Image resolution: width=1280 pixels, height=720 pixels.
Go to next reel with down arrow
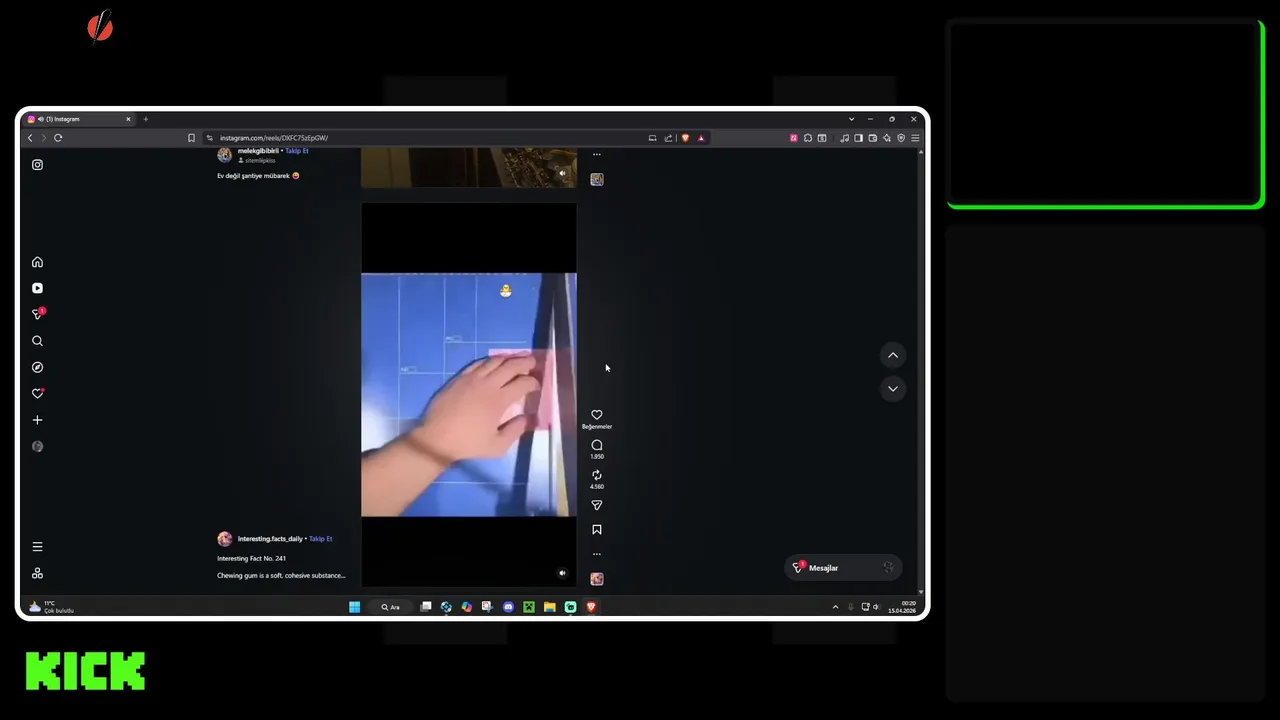[x=893, y=388]
